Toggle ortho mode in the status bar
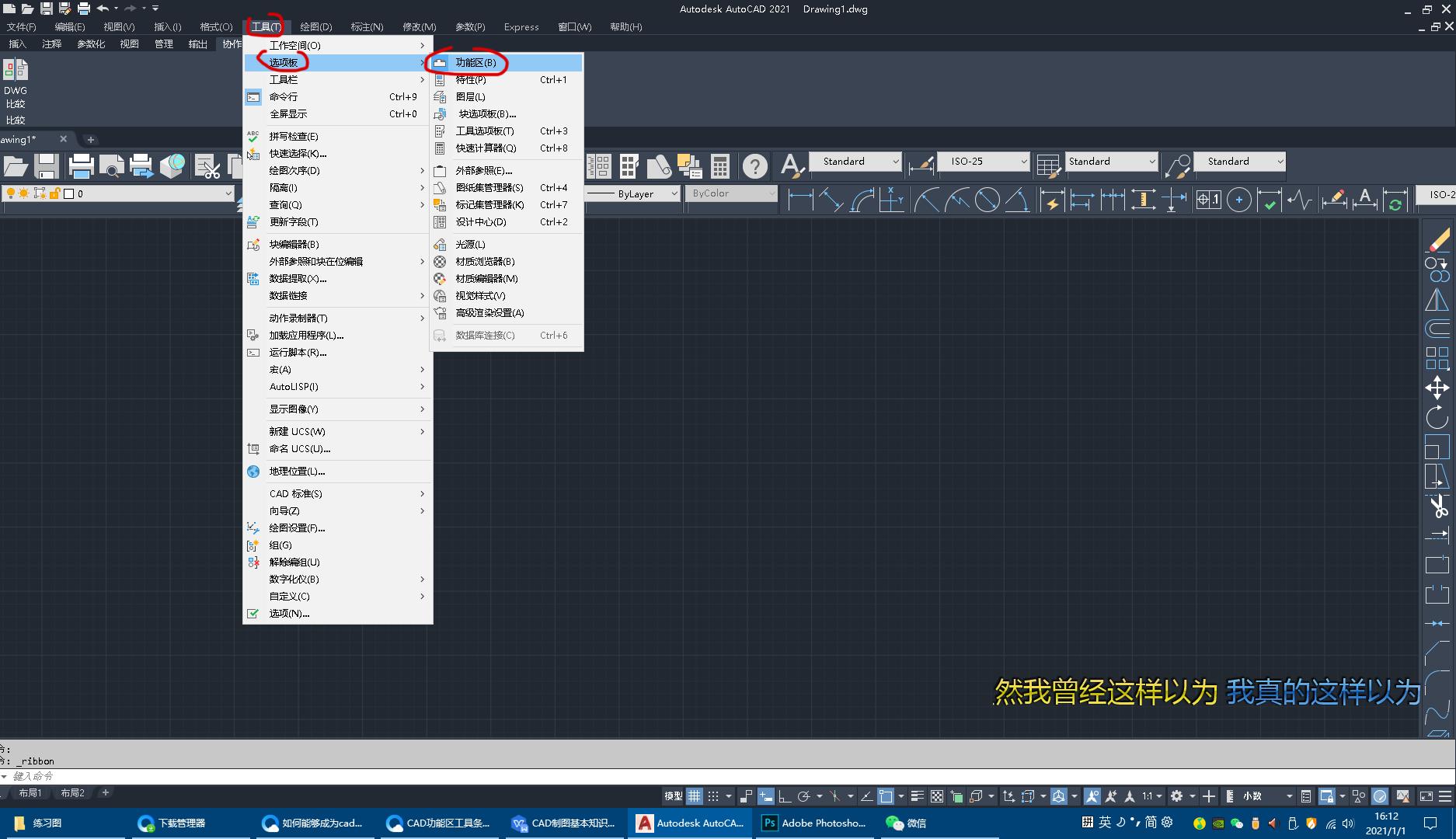The height and width of the screenshot is (839, 1456). tap(785, 796)
